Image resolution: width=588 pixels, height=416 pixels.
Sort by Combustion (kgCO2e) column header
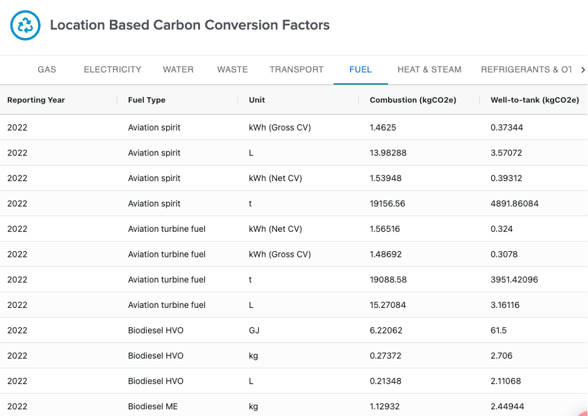pos(413,100)
